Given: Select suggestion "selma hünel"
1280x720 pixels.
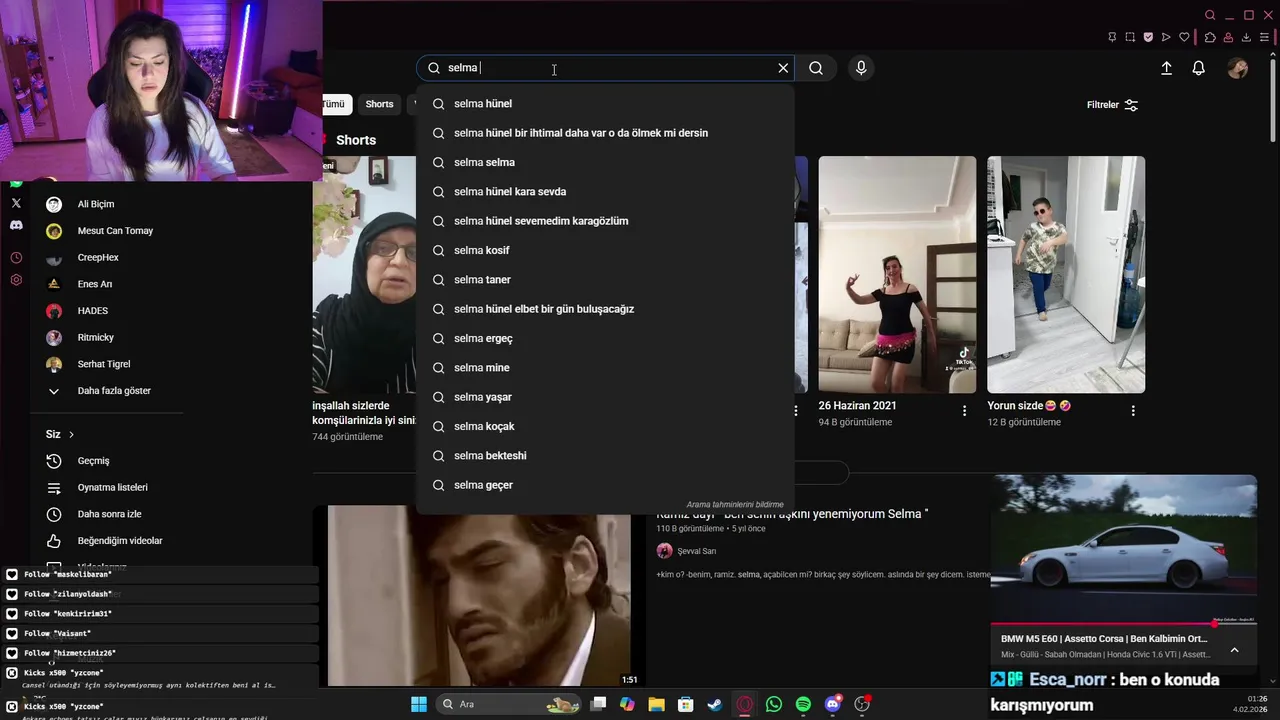Looking at the screenshot, I should click(605, 104).
